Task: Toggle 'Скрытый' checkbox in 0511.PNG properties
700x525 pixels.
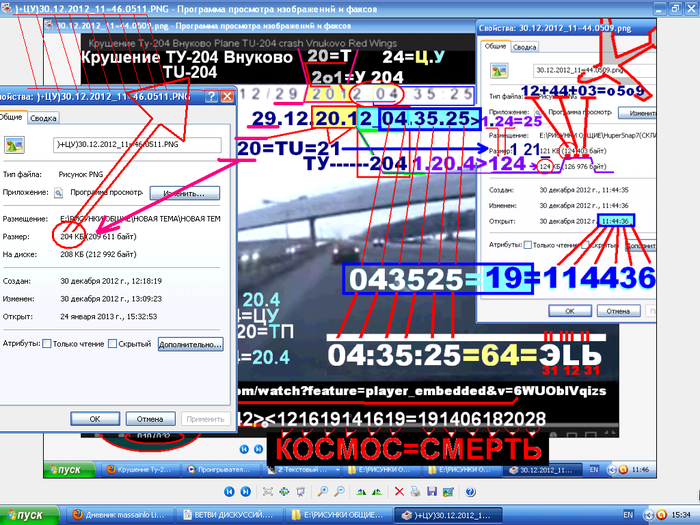Action: (112, 343)
